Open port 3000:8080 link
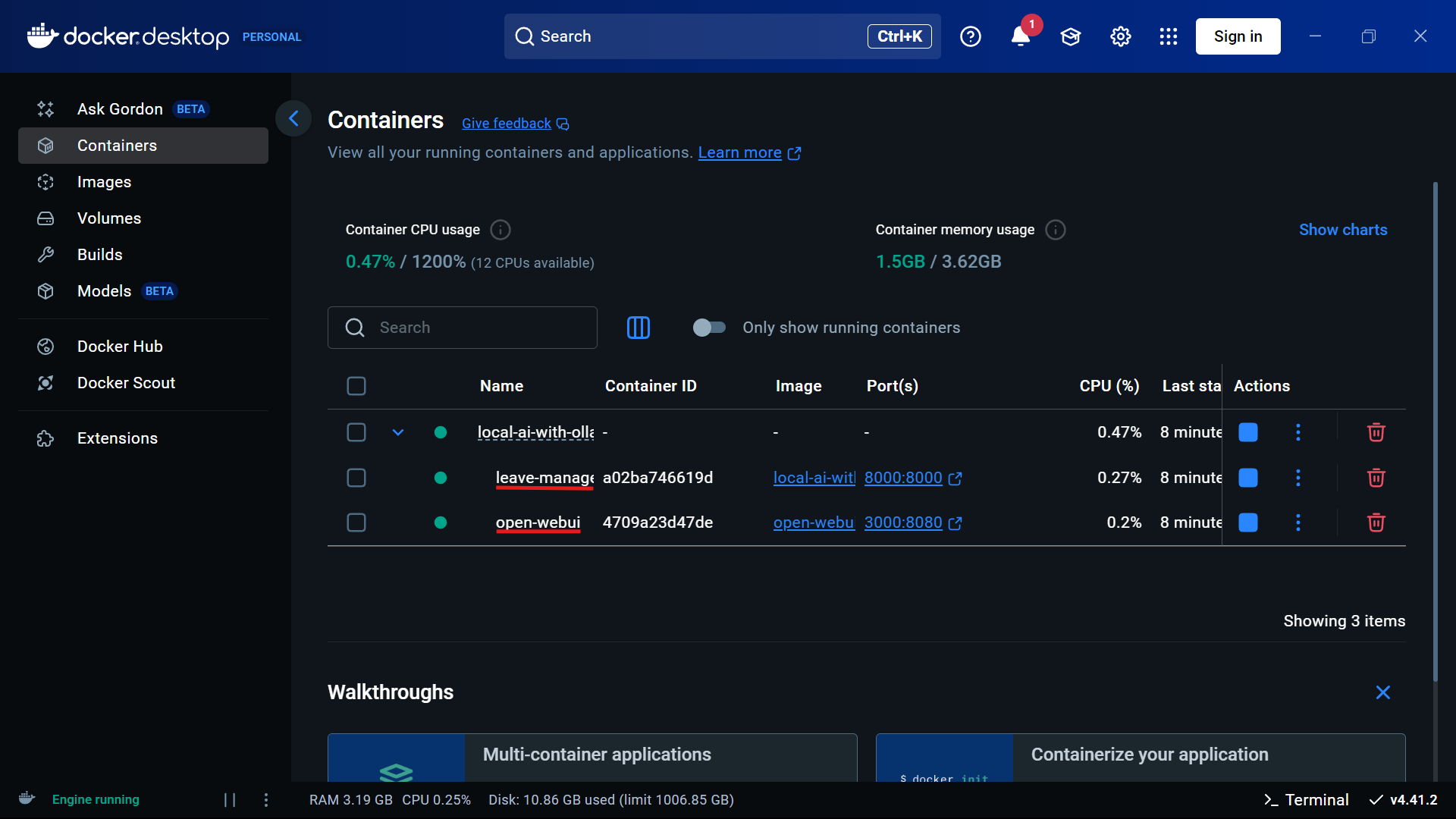This screenshot has width=1456, height=819. [902, 522]
